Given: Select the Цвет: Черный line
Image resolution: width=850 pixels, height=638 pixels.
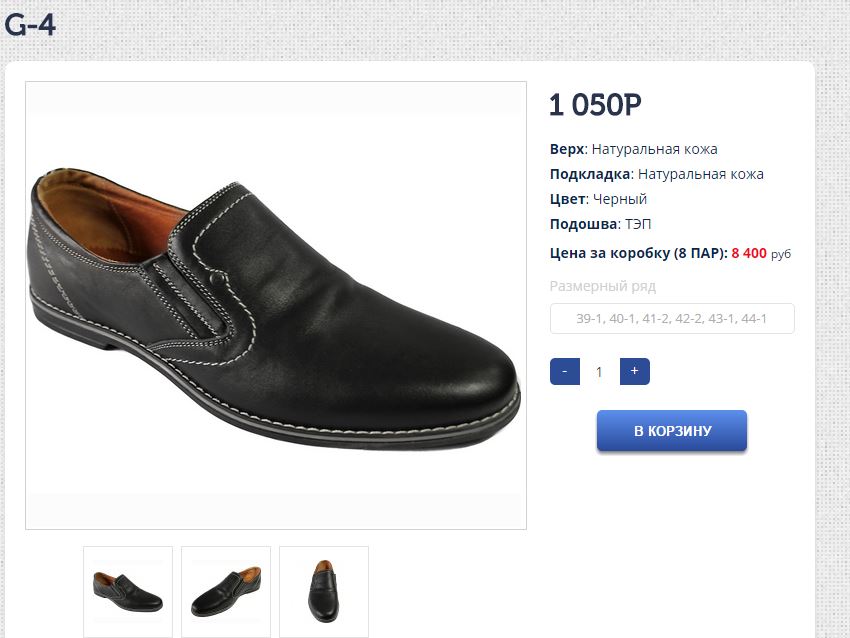Looking at the screenshot, I should [x=600, y=199].
